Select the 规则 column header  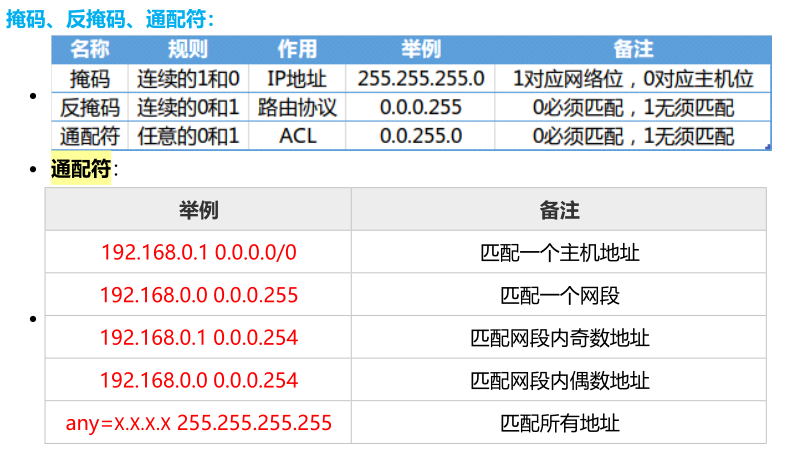[x=188, y=49]
